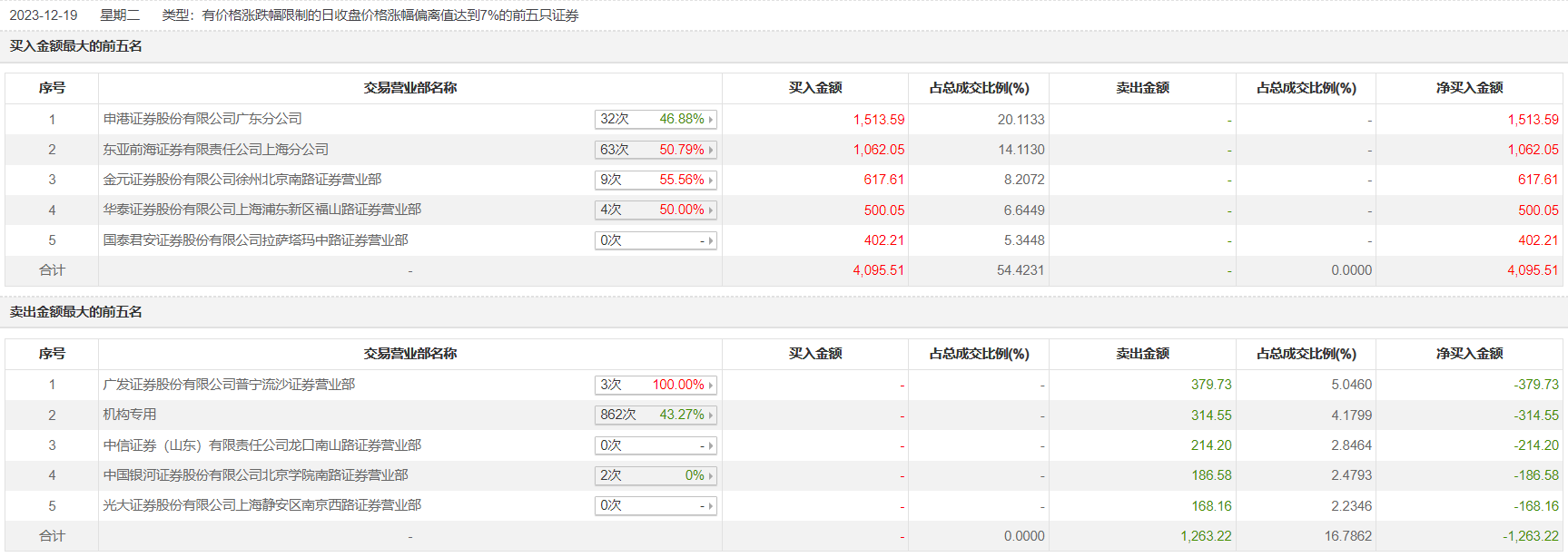Select the 机构专用 seller entry
The width and height of the screenshot is (1568, 557).
(x=130, y=415)
